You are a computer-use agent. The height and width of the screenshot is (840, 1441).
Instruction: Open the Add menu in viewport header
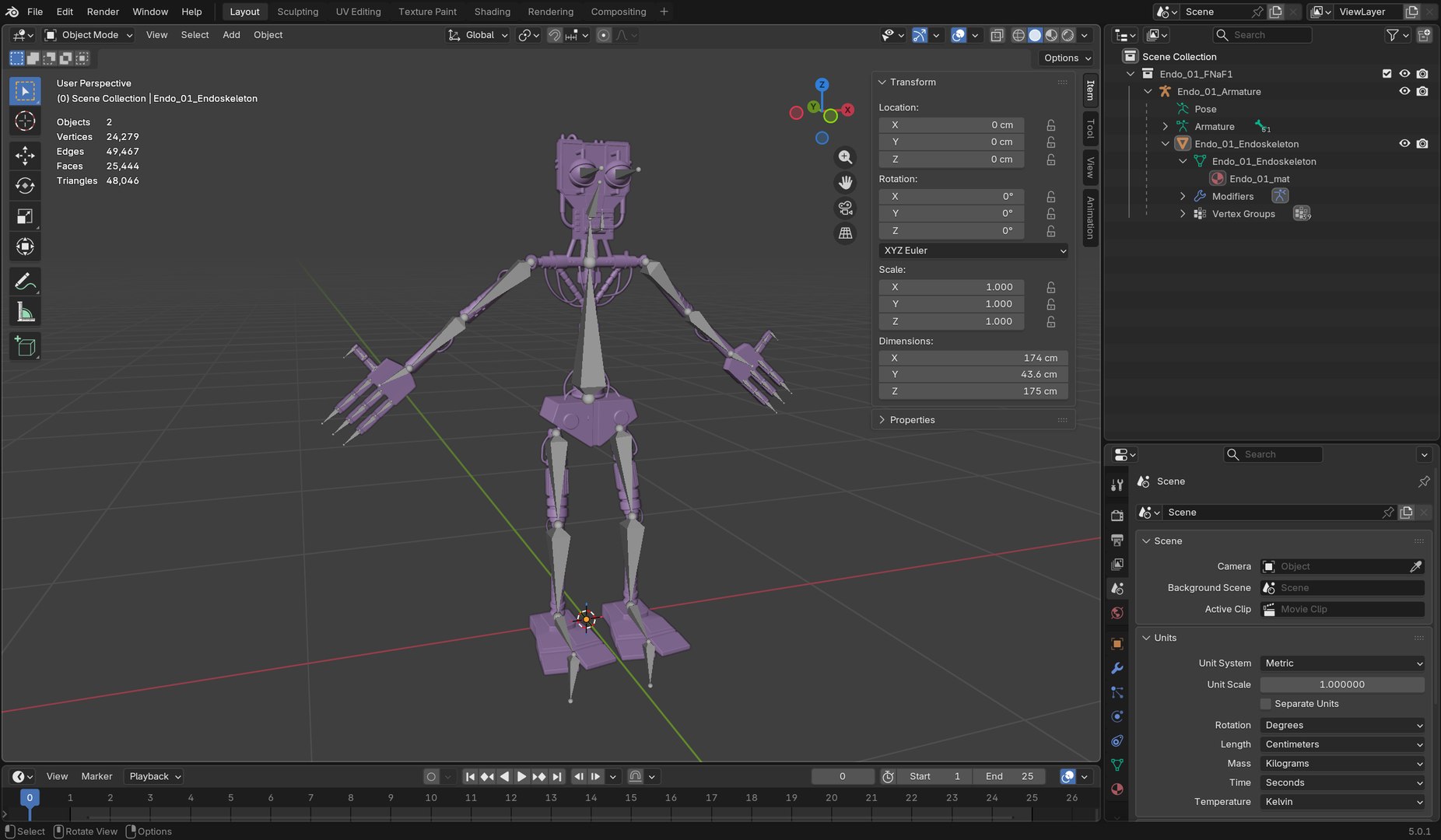[231, 35]
